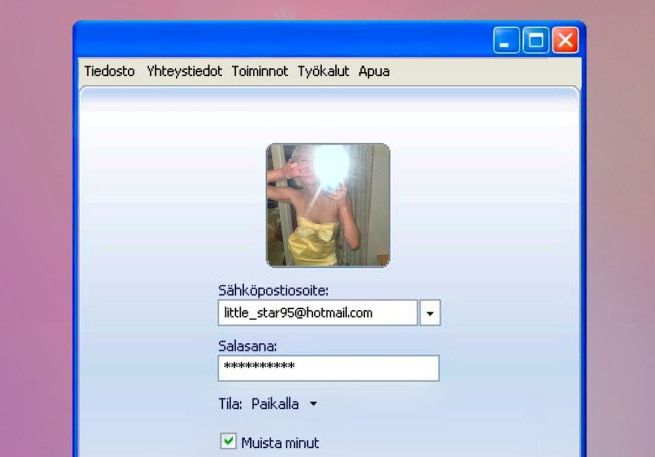Click the Salasana password field

pos(329,368)
